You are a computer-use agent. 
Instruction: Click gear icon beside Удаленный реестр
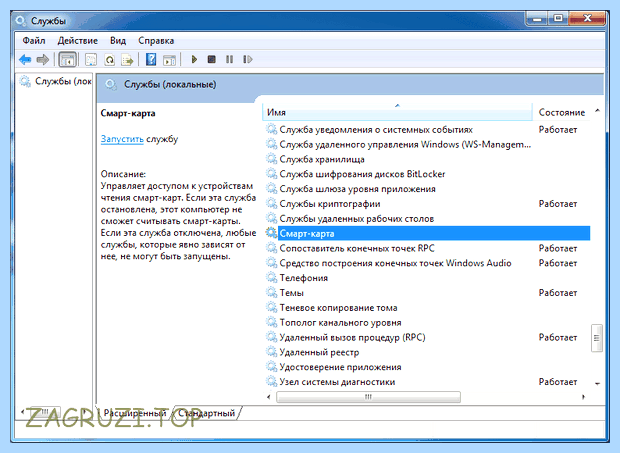coord(271,352)
